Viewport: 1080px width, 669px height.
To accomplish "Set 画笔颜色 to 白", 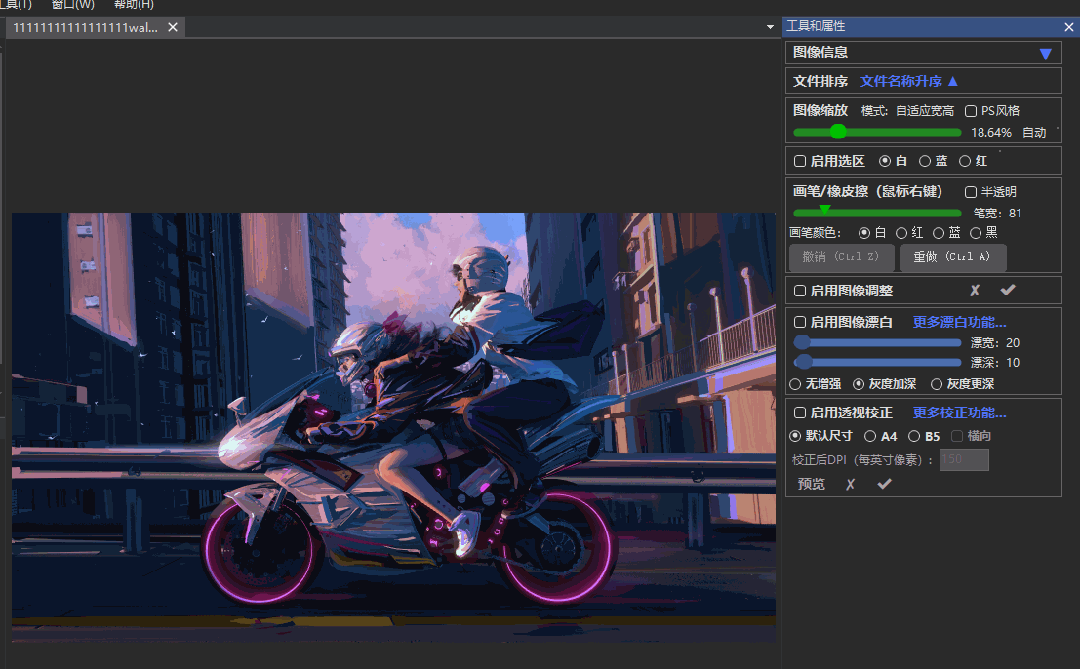I will pyautogui.click(x=864, y=233).
